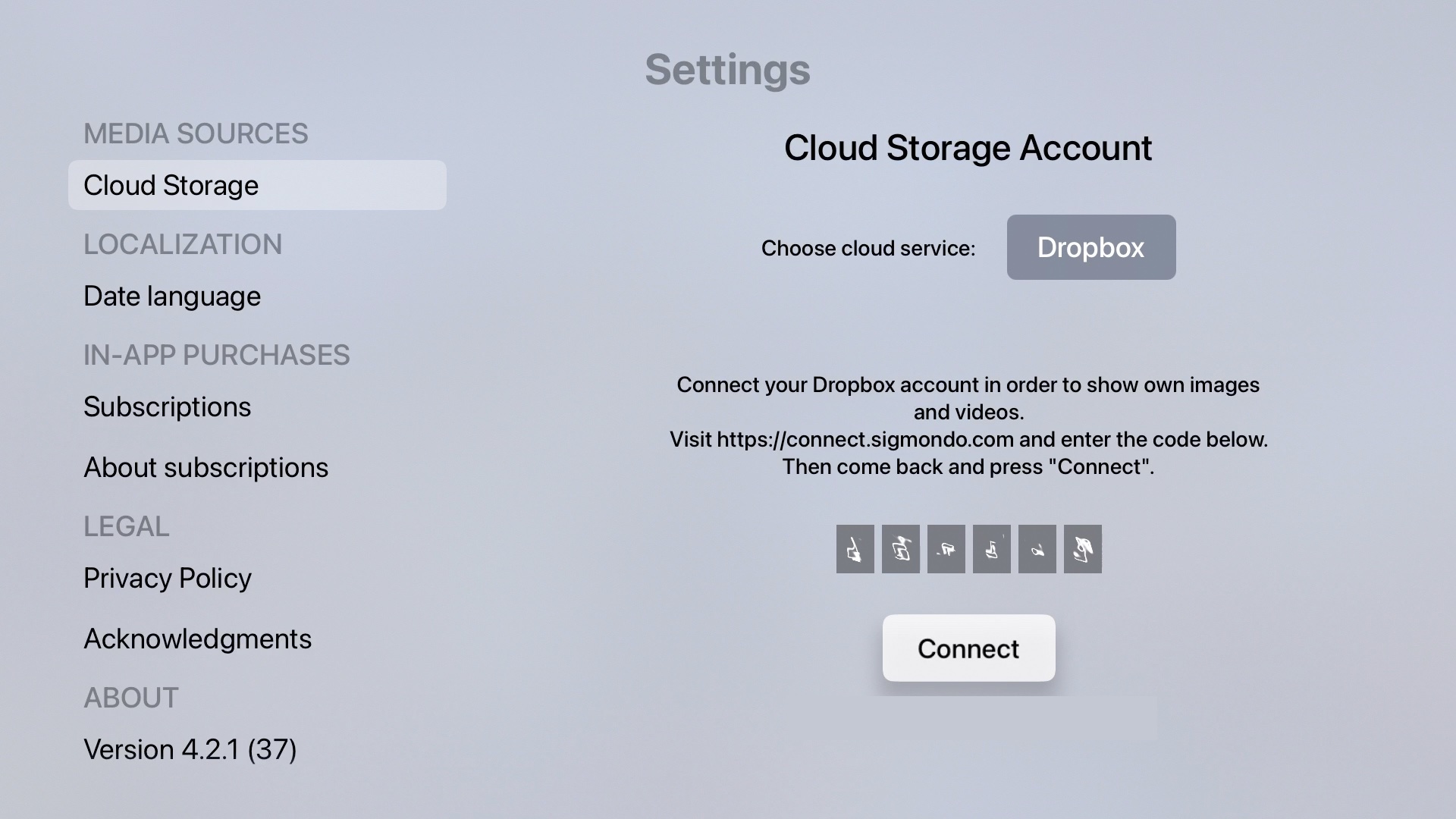Select second code character tile
The height and width of the screenshot is (819, 1456).
point(900,549)
